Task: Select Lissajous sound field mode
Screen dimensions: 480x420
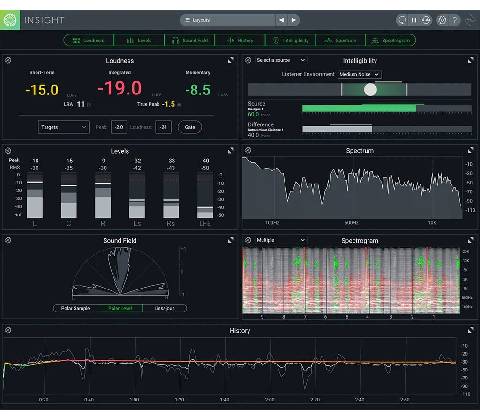Action: [164, 308]
